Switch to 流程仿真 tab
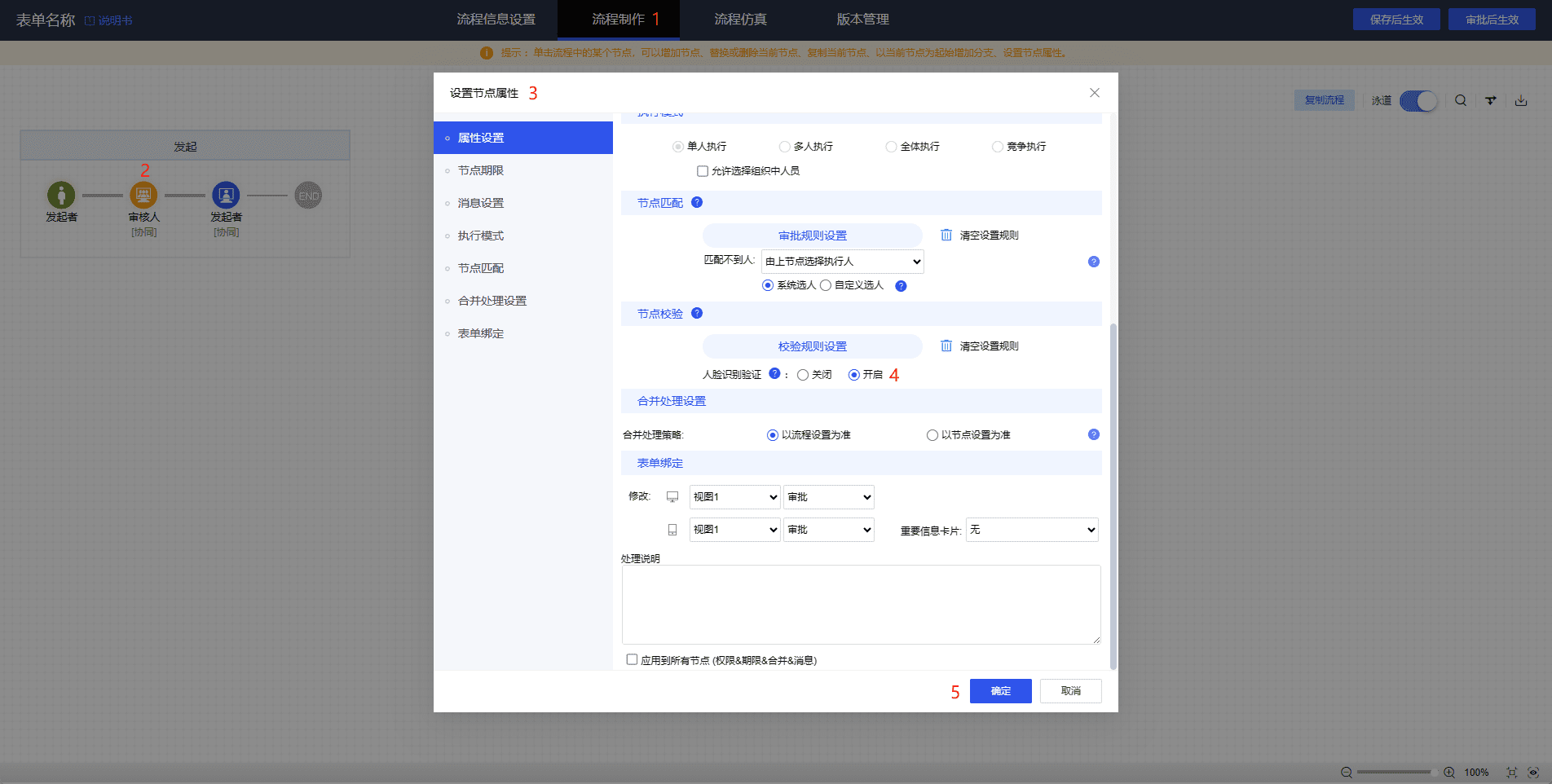 741,20
